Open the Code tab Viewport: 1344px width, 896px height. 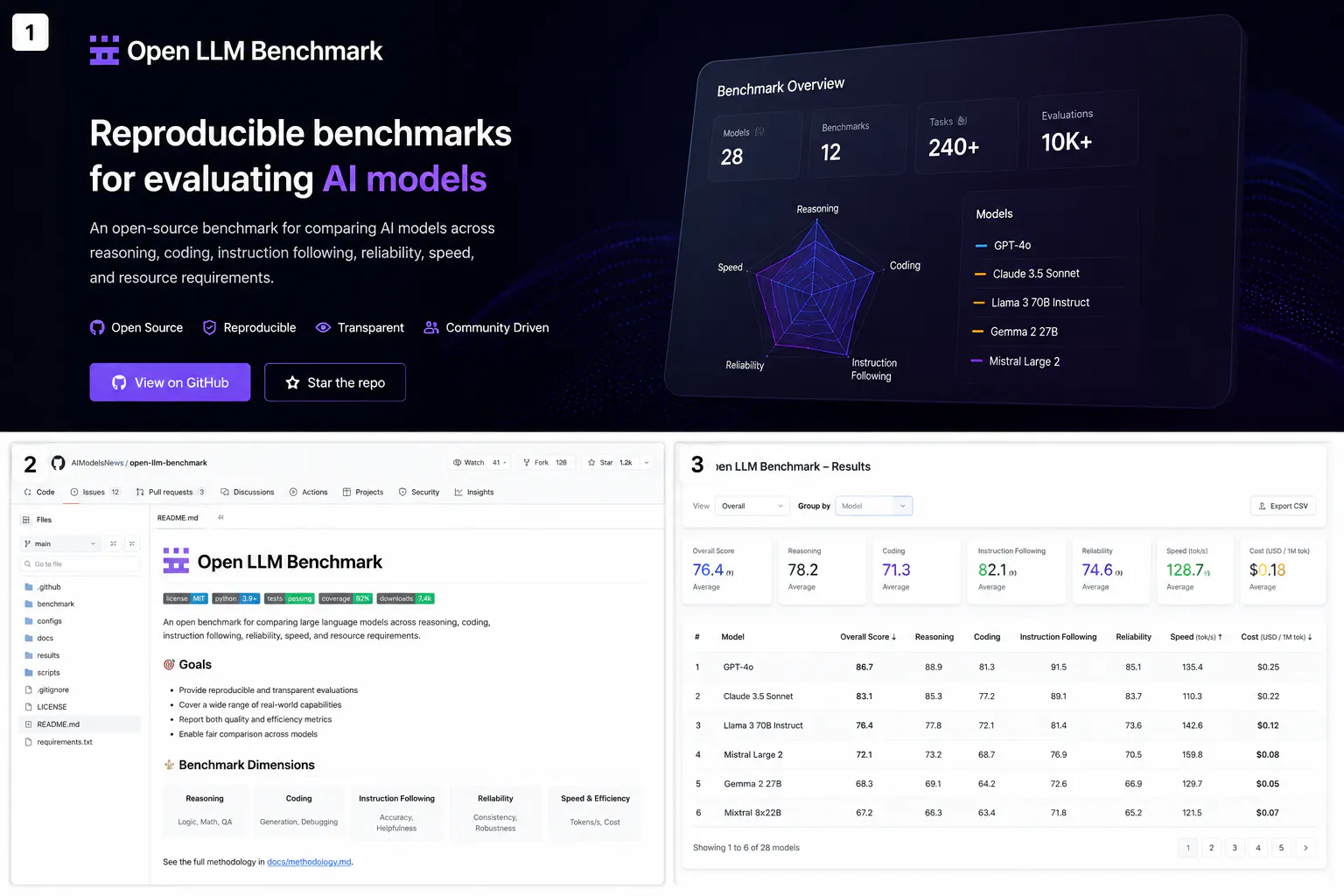click(39, 493)
